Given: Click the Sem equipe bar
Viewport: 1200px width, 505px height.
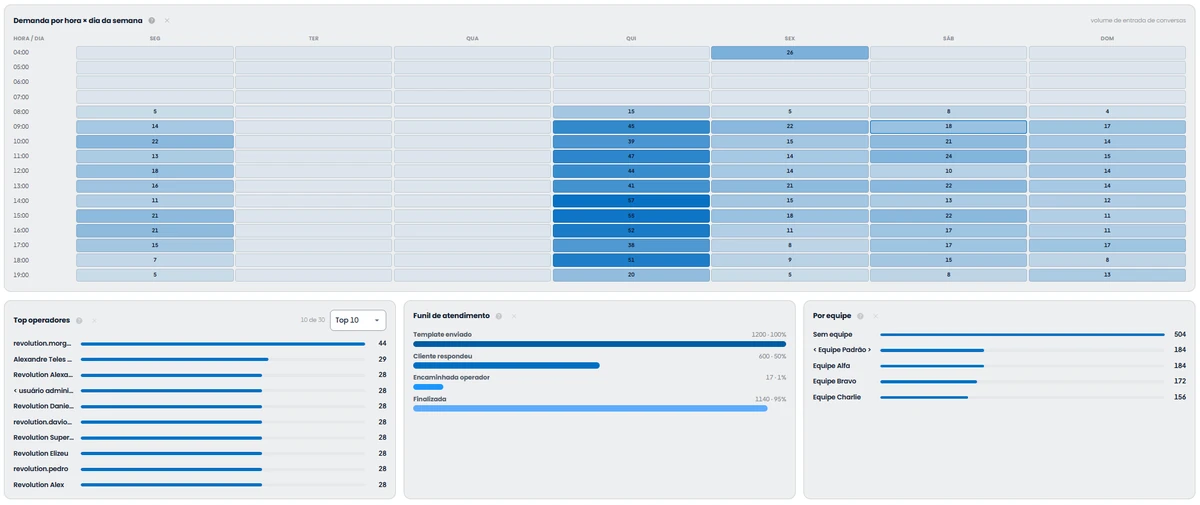Looking at the screenshot, I should (1022, 334).
